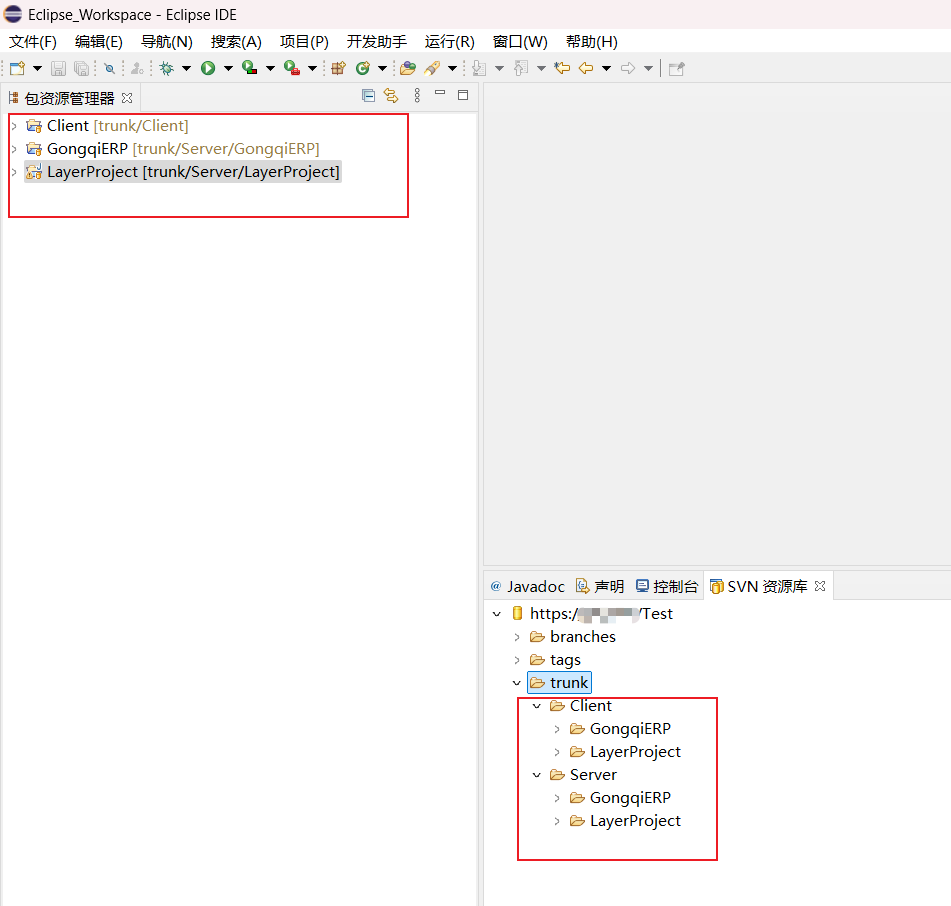Click the Forward navigation arrow icon
This screenshot has height=906, width=951.
tap(628, 69)
